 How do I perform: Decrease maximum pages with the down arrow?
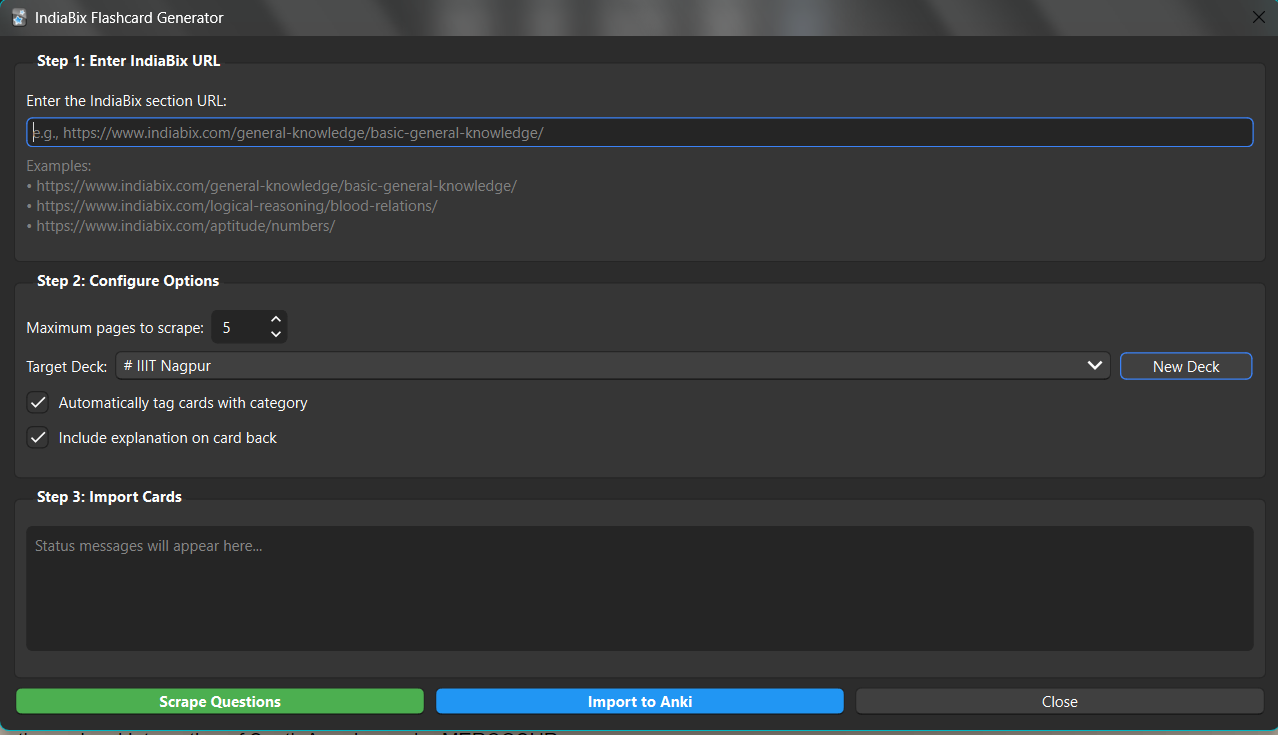coord(275,333)
